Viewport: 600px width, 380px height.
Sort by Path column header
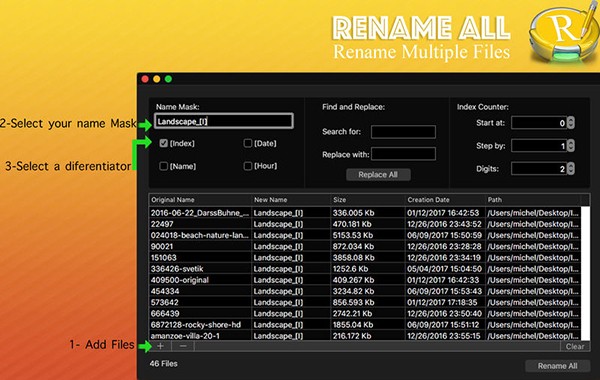click(x=533, y=200)
